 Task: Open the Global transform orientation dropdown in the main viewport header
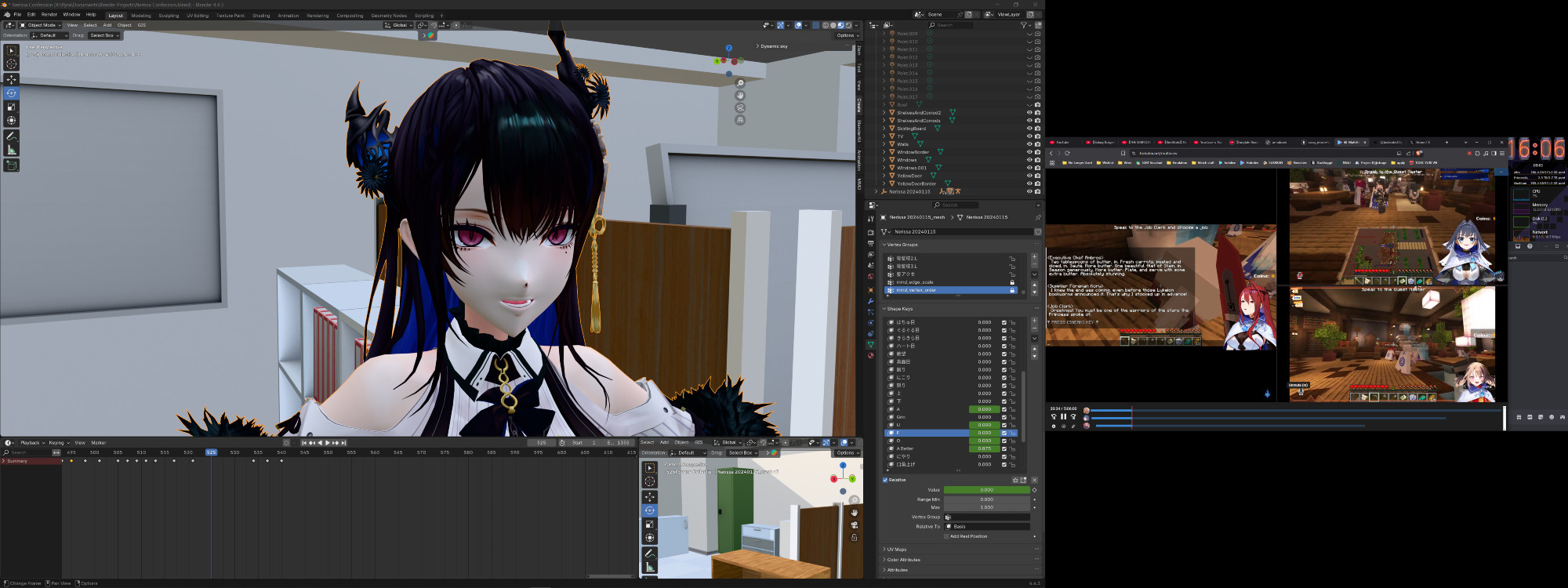pyautogui.click(x=399, y=25)
